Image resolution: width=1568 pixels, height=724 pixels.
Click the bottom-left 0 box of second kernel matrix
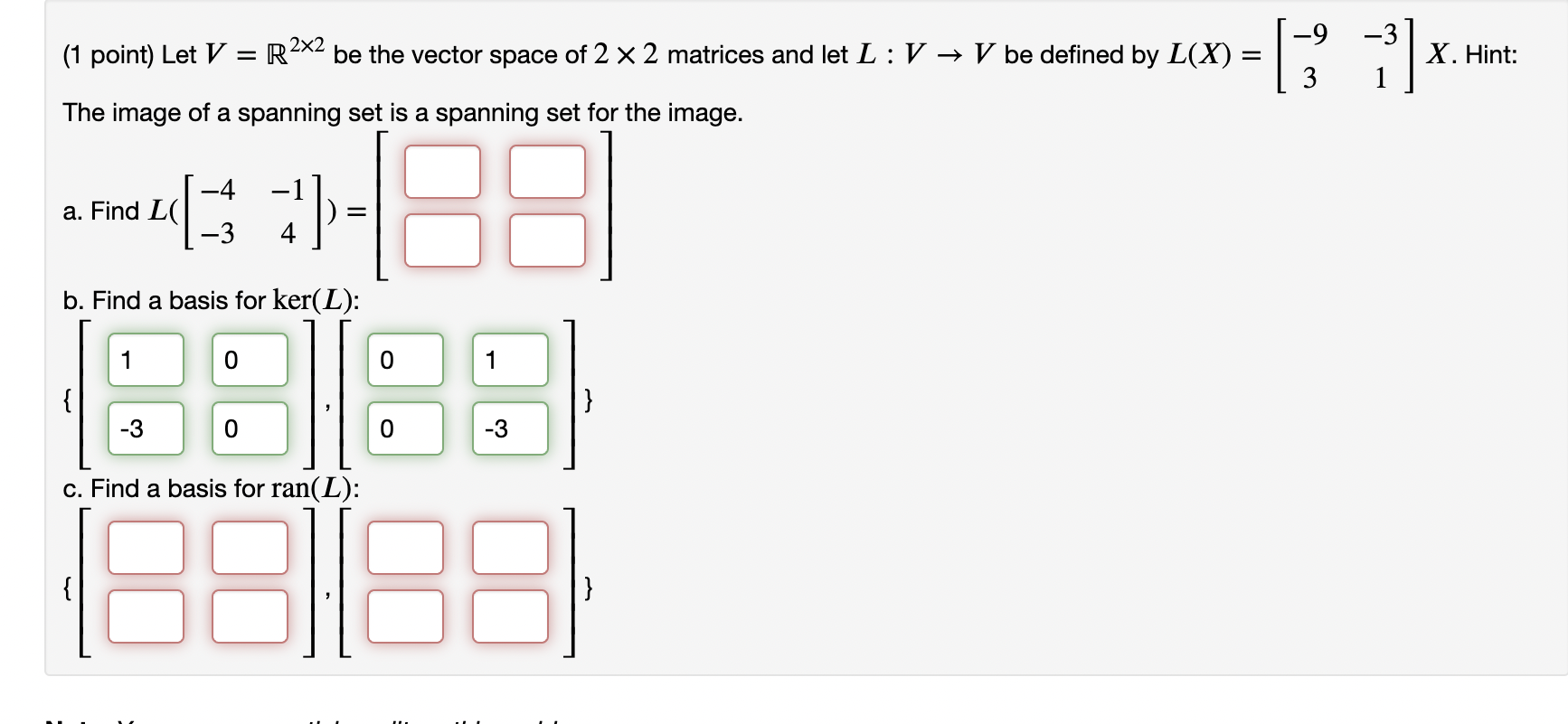405,428
